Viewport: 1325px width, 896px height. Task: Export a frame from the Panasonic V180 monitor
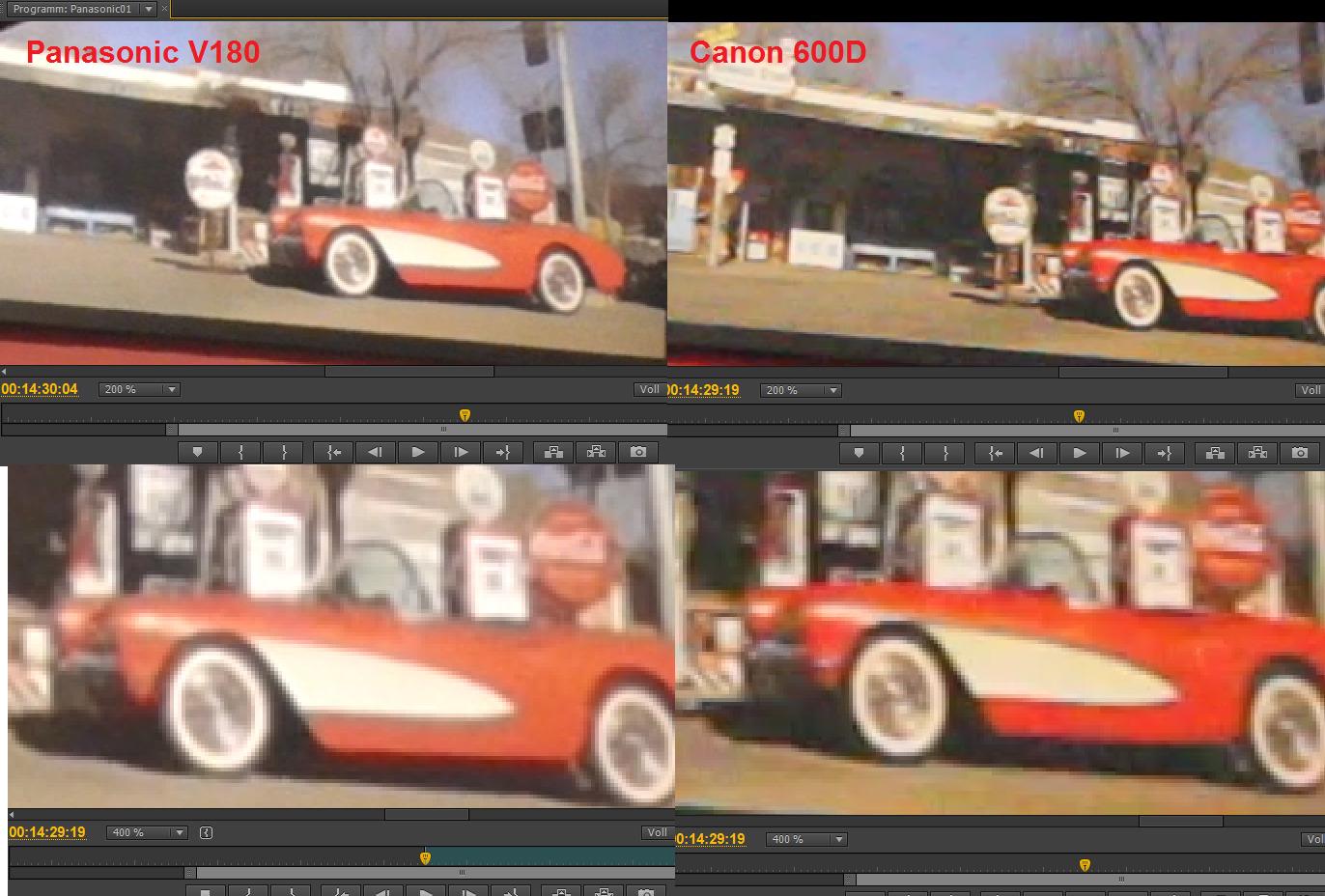(x=638, y=452)
